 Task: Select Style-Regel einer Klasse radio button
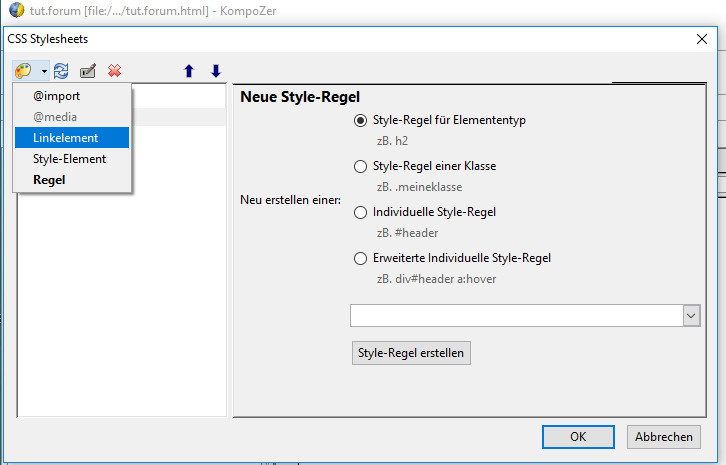coord(360,166)
